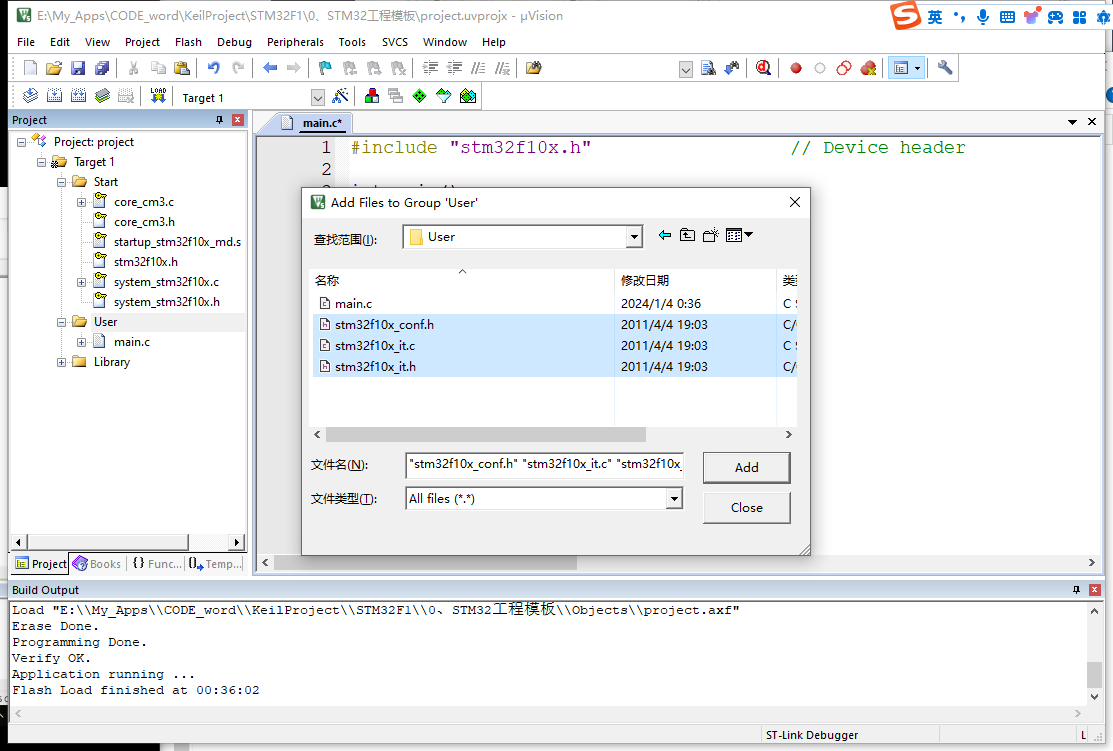This screenshot has width=1113, height=751.
Task: Click the Translate file icon
Action: [31, 96]
